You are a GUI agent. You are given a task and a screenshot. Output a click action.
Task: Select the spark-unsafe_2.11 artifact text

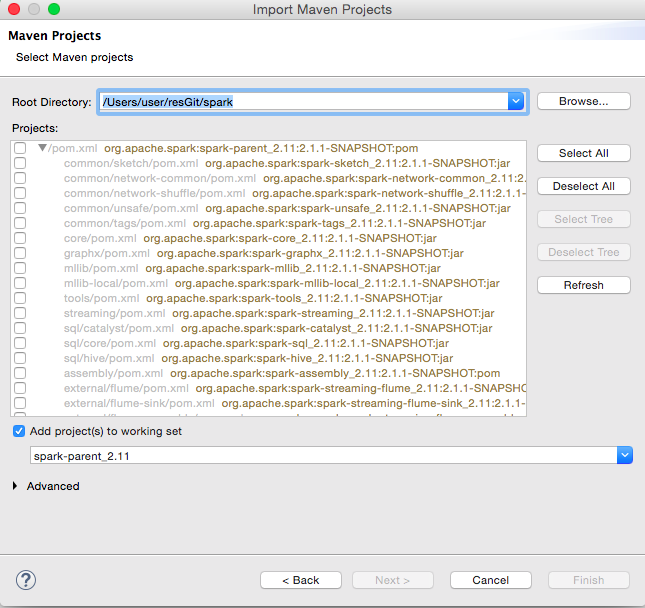click(x=358, y=208)
